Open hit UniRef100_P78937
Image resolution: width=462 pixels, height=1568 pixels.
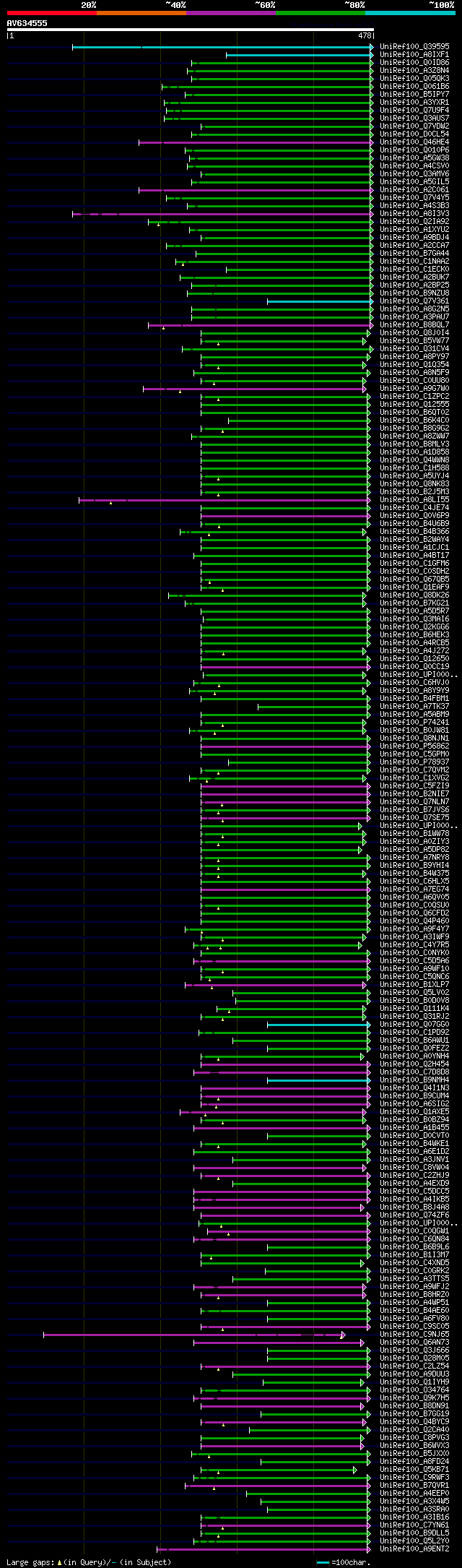coord(414,762)
